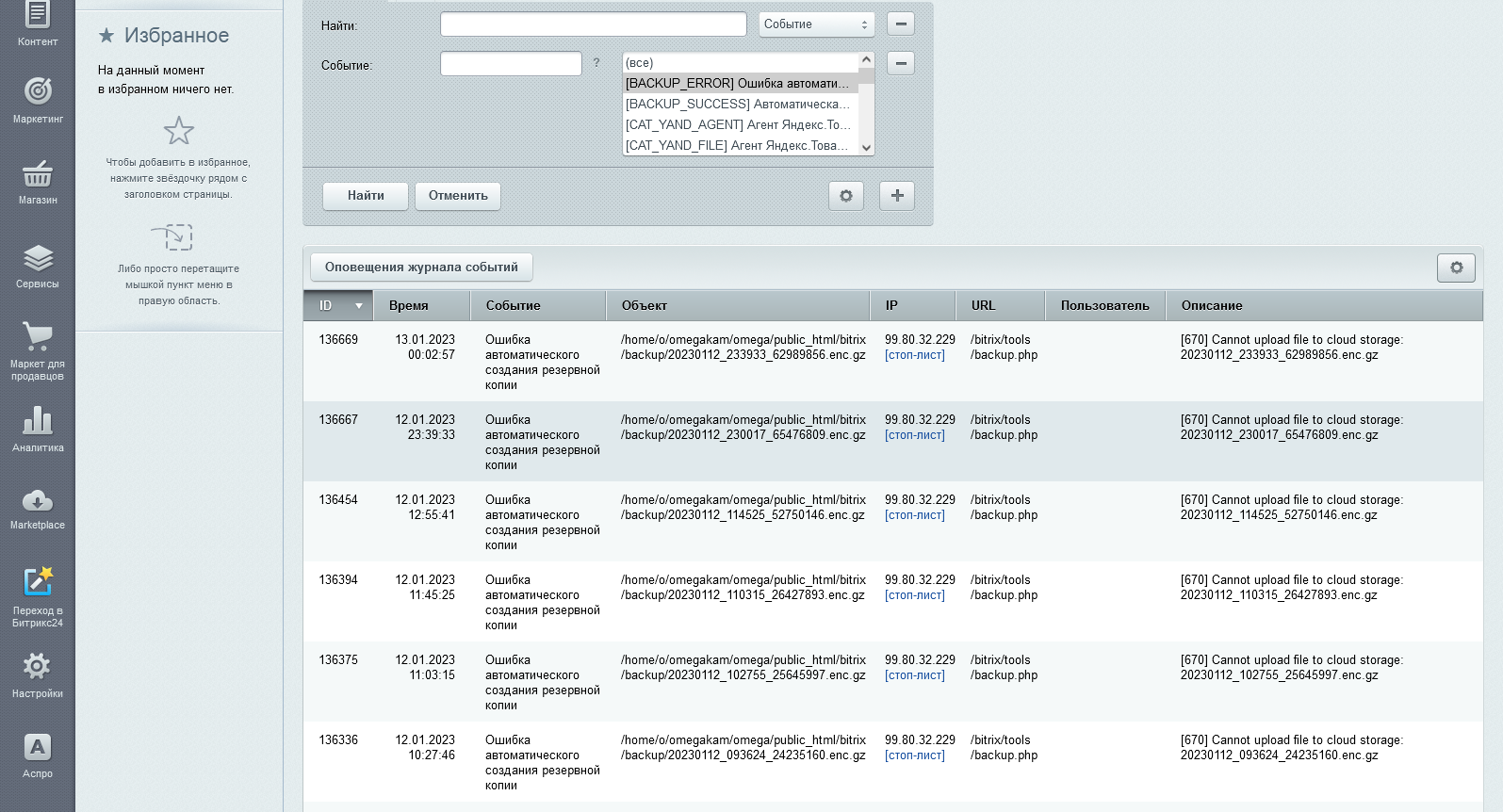Viewport: 1503px width, 812px height.
Task: Open the ID column sort arrow
Action: pos(359,306)
